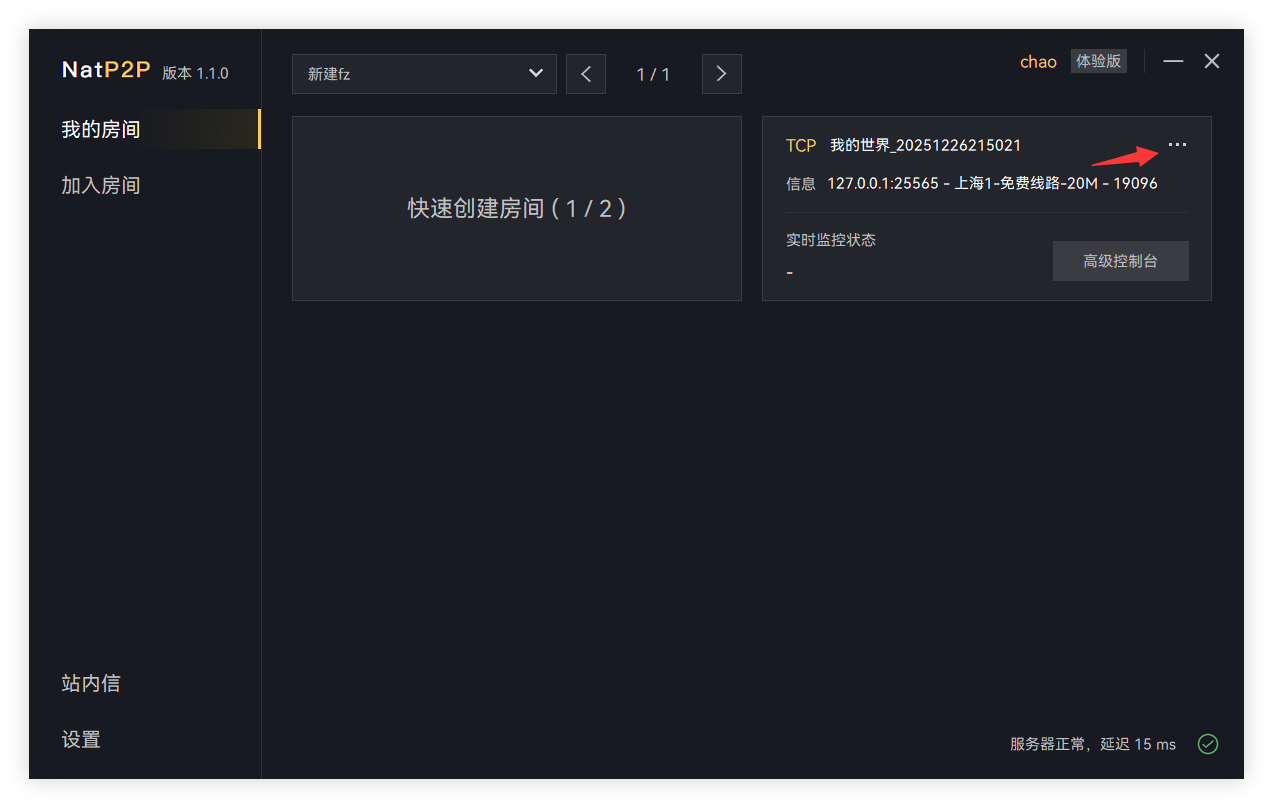
Task: Click room name 我的世界_20251226215021
Action: pos(925,145)
